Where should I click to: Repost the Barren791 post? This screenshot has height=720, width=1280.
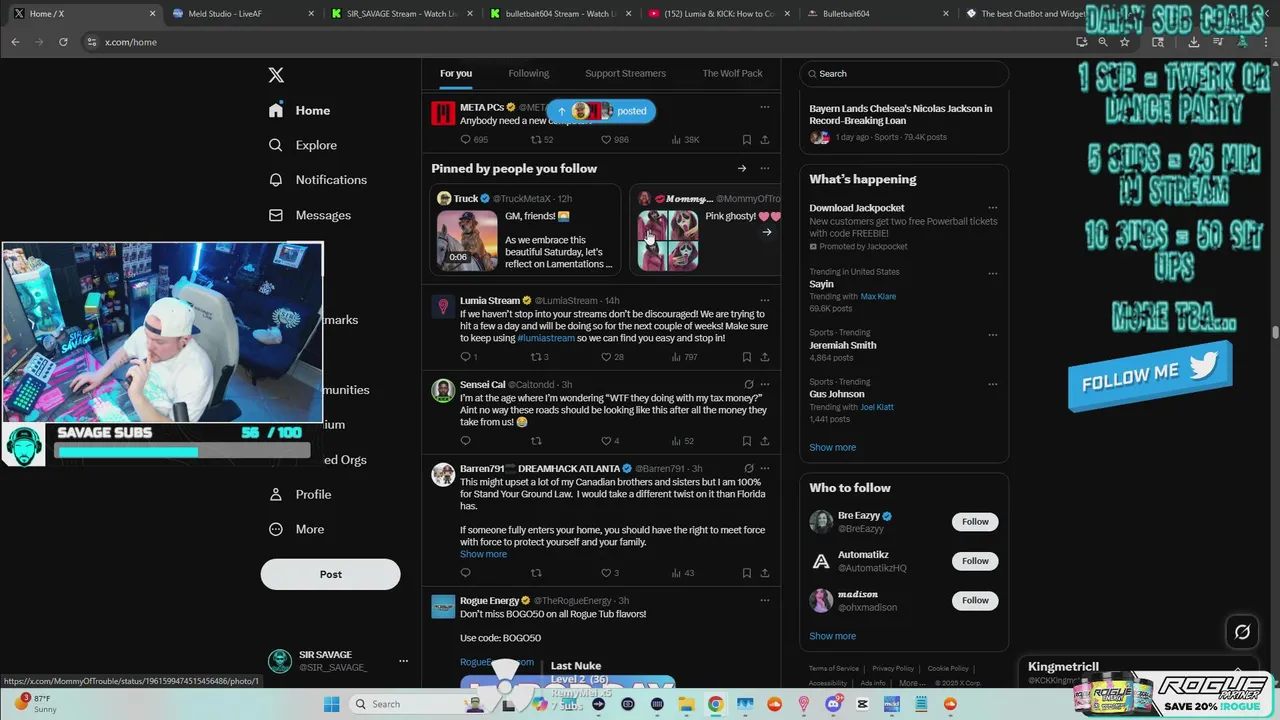click(x=536, y=573)
